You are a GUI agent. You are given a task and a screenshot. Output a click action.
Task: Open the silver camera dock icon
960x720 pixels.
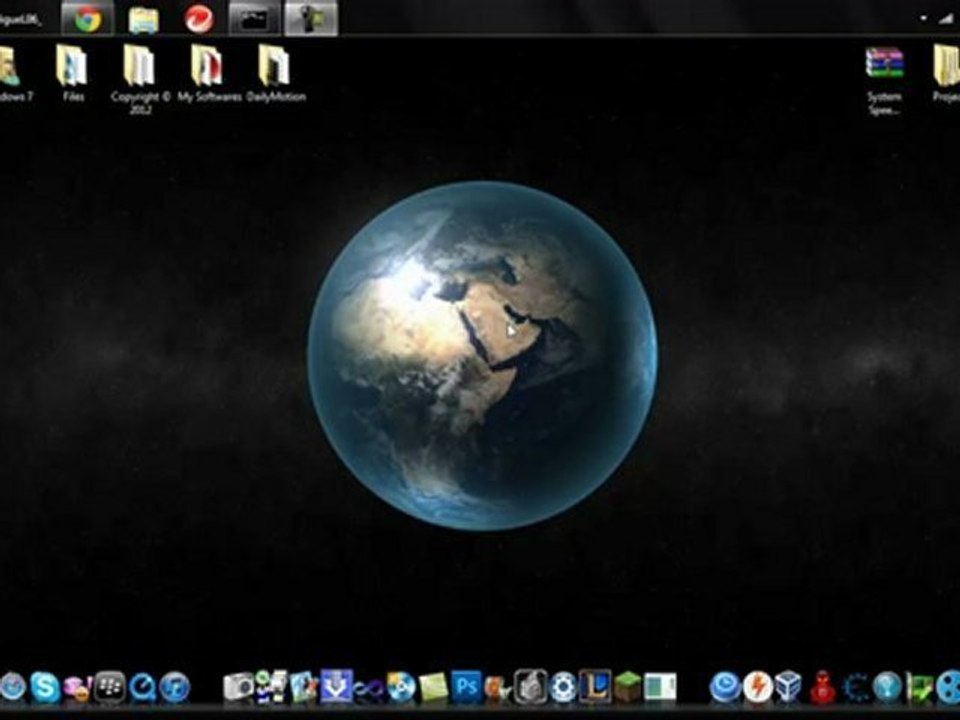[238, 686]
